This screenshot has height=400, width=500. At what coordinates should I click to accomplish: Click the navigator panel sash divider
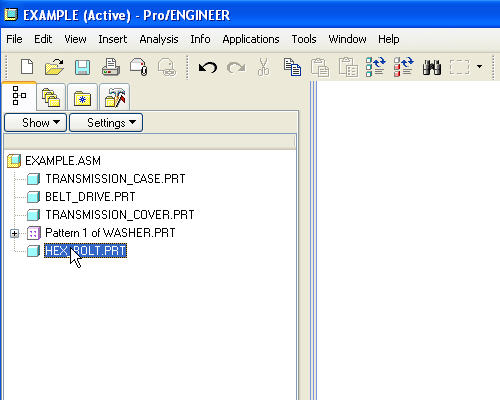pyautogui.click(x=313, y=240)
